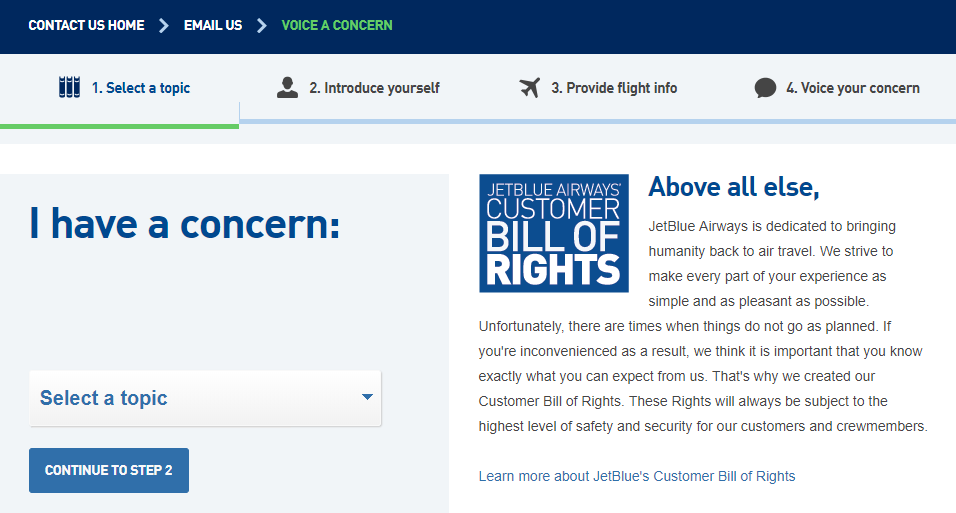This screenshot has height=513, width=956.
Task: Click the Above all else heading
Action: pyautogui.click(x=733, y=187)
